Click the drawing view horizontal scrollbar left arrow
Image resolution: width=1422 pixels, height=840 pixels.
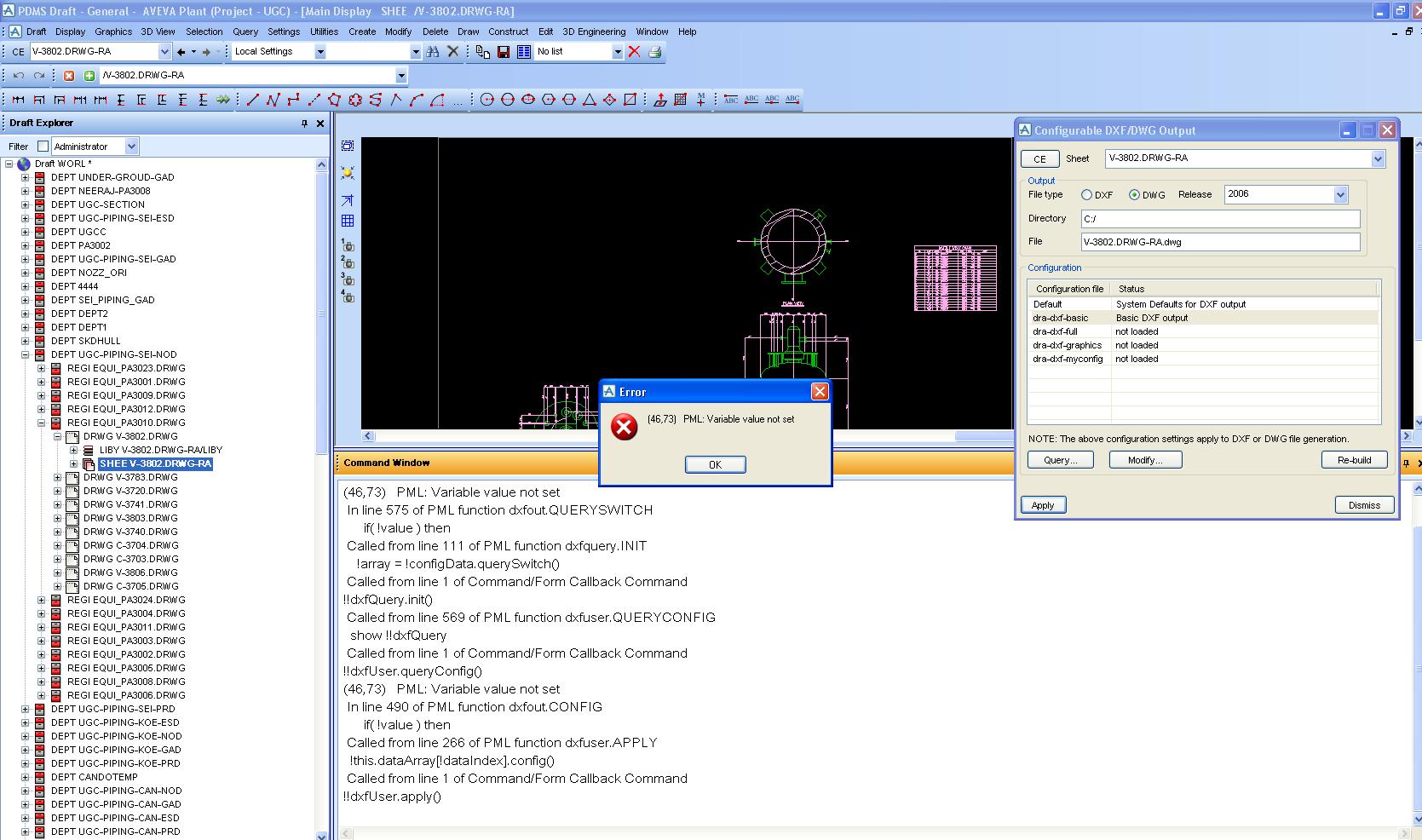point(368,436)
